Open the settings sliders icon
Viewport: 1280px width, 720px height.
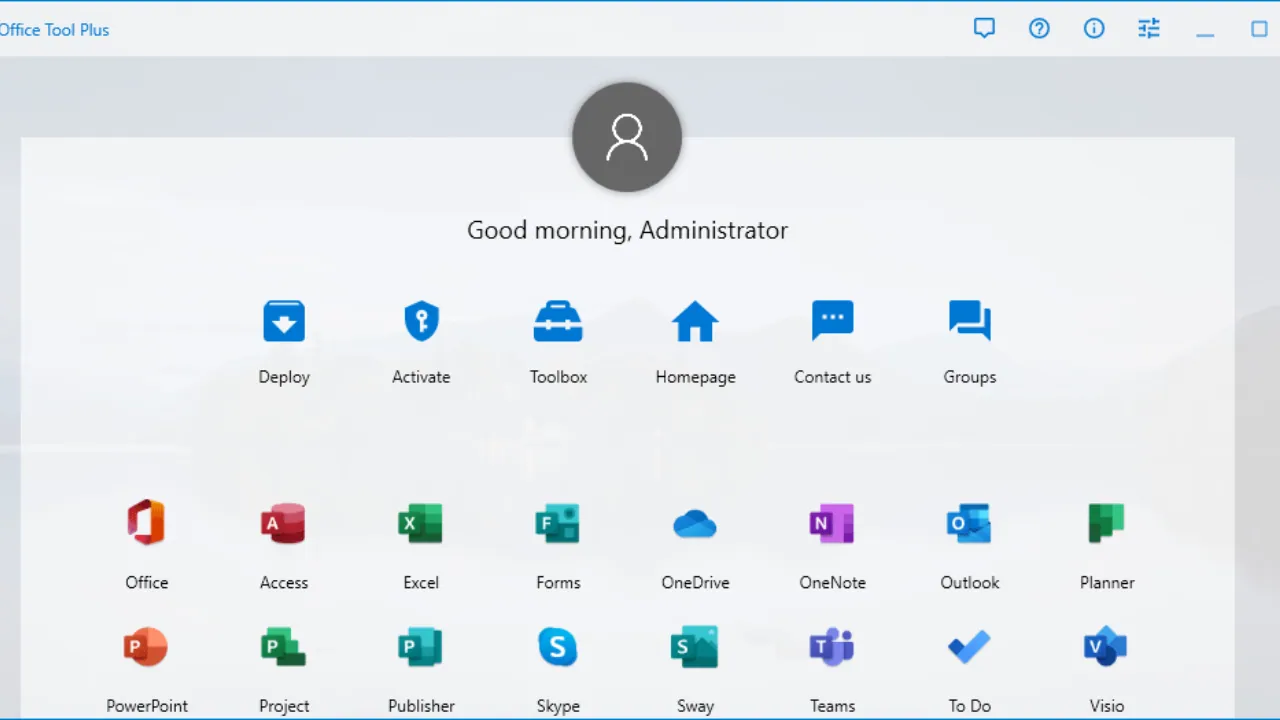click(1150, 29)
